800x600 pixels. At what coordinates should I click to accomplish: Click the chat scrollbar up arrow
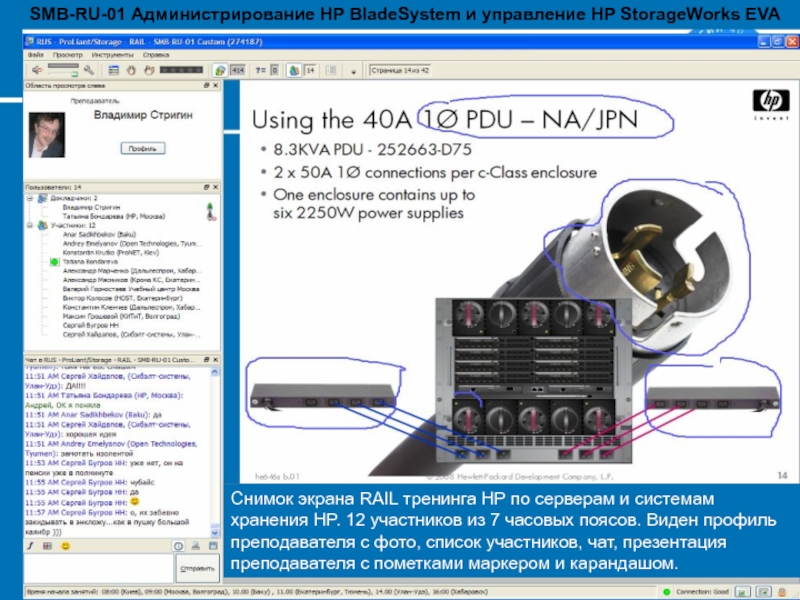tap(215, 372)
